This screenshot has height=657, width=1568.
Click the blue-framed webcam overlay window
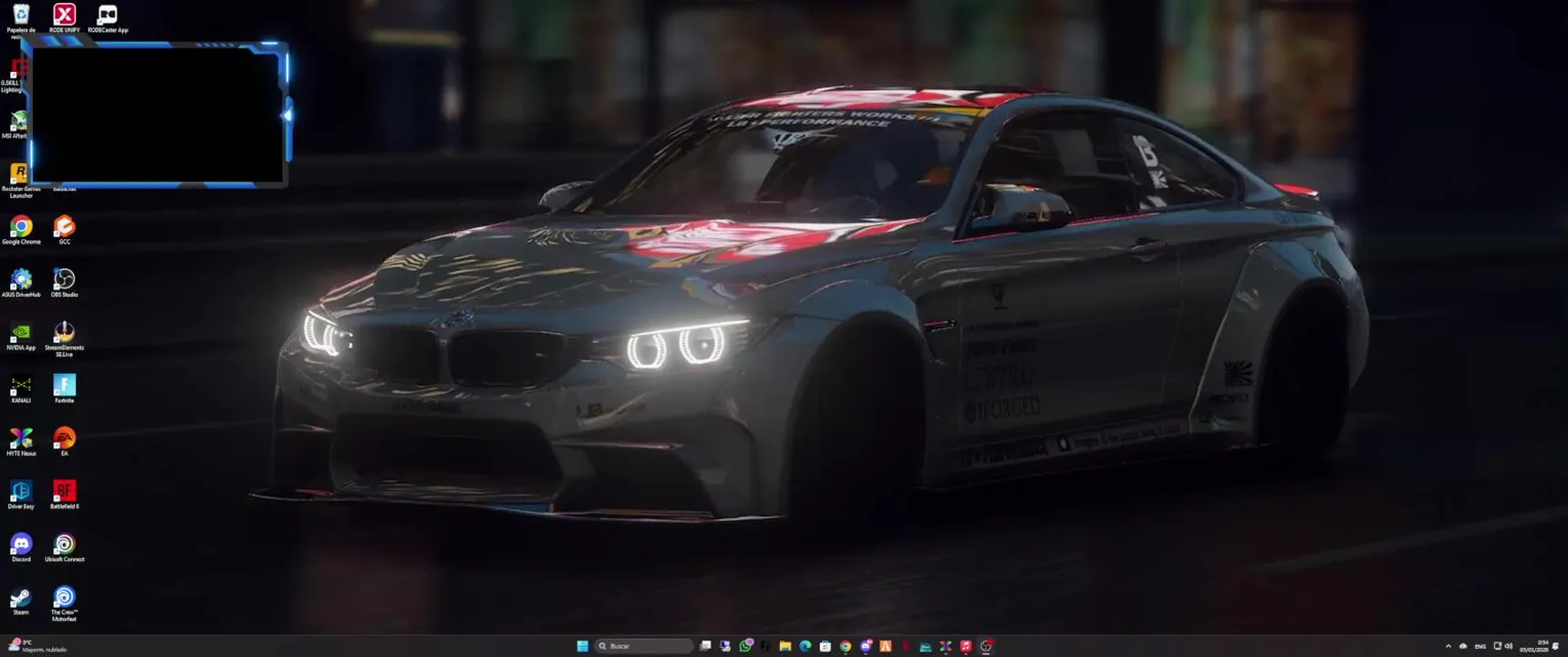(158, 114)
